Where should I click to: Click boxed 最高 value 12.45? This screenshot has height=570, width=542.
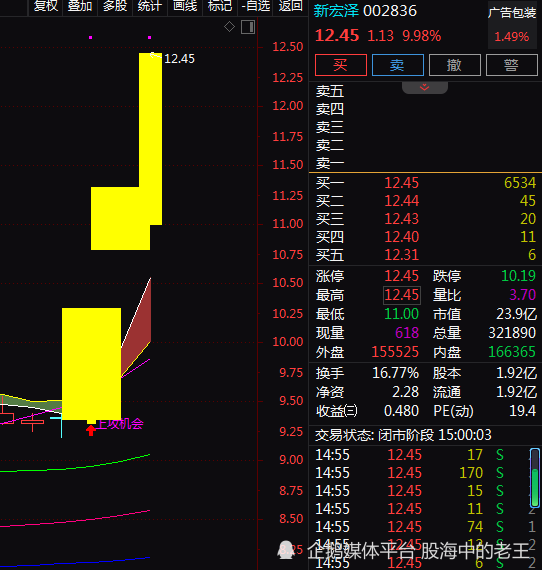[402, 295]
